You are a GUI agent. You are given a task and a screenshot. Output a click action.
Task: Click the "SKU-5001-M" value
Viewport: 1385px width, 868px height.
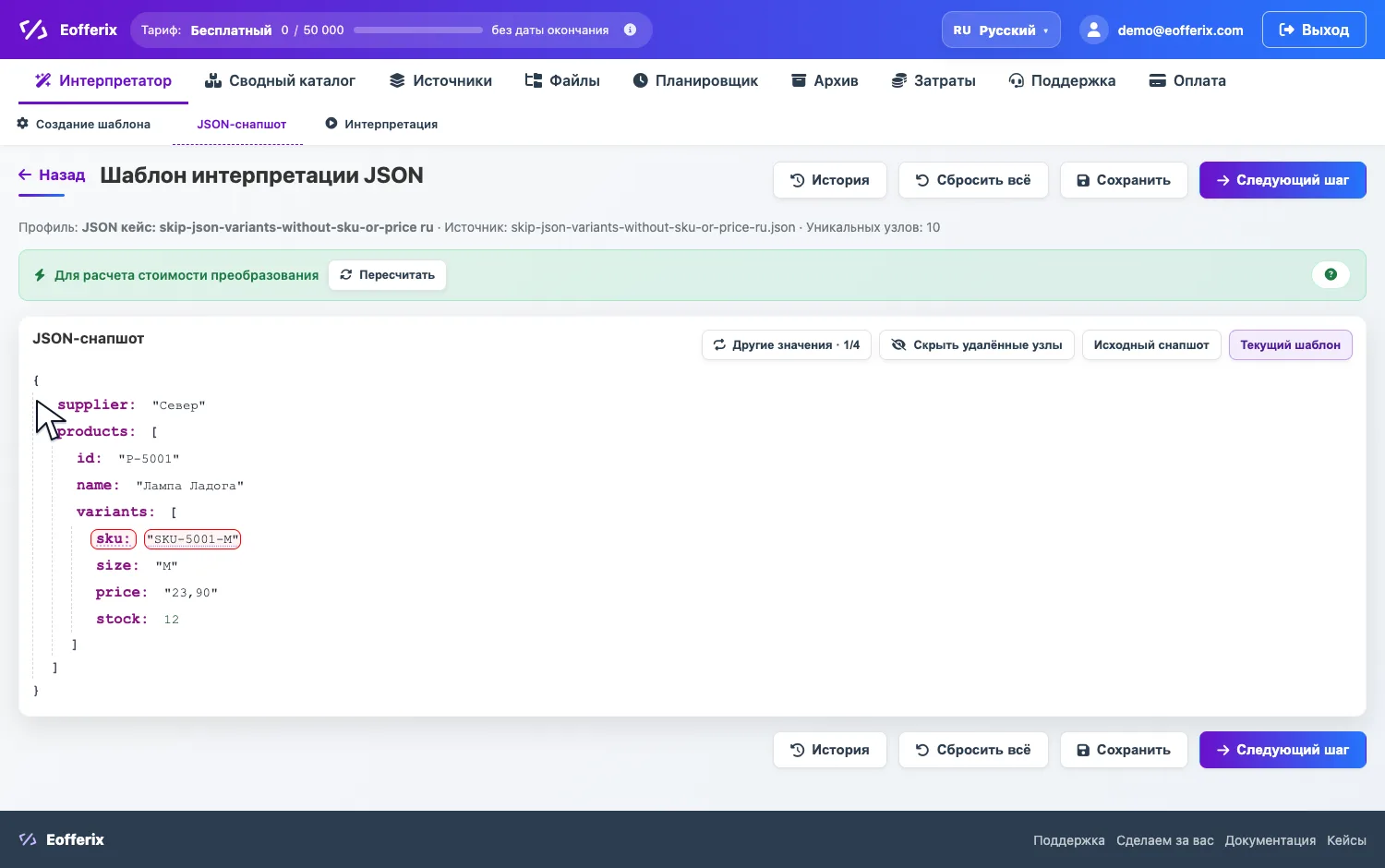[x=193, y=539]
